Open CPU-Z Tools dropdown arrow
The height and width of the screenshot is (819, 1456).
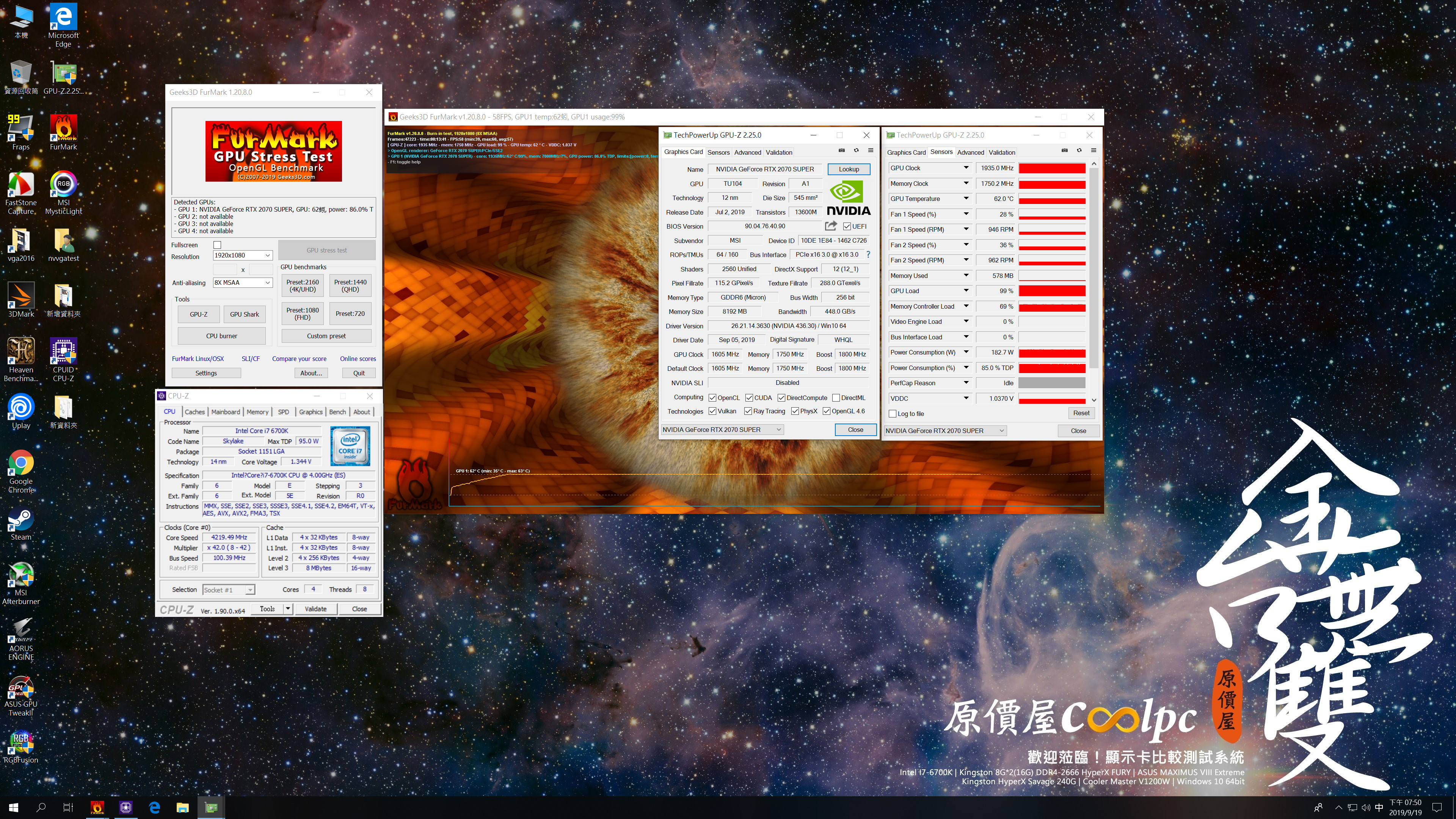click(x=288, y=609)
